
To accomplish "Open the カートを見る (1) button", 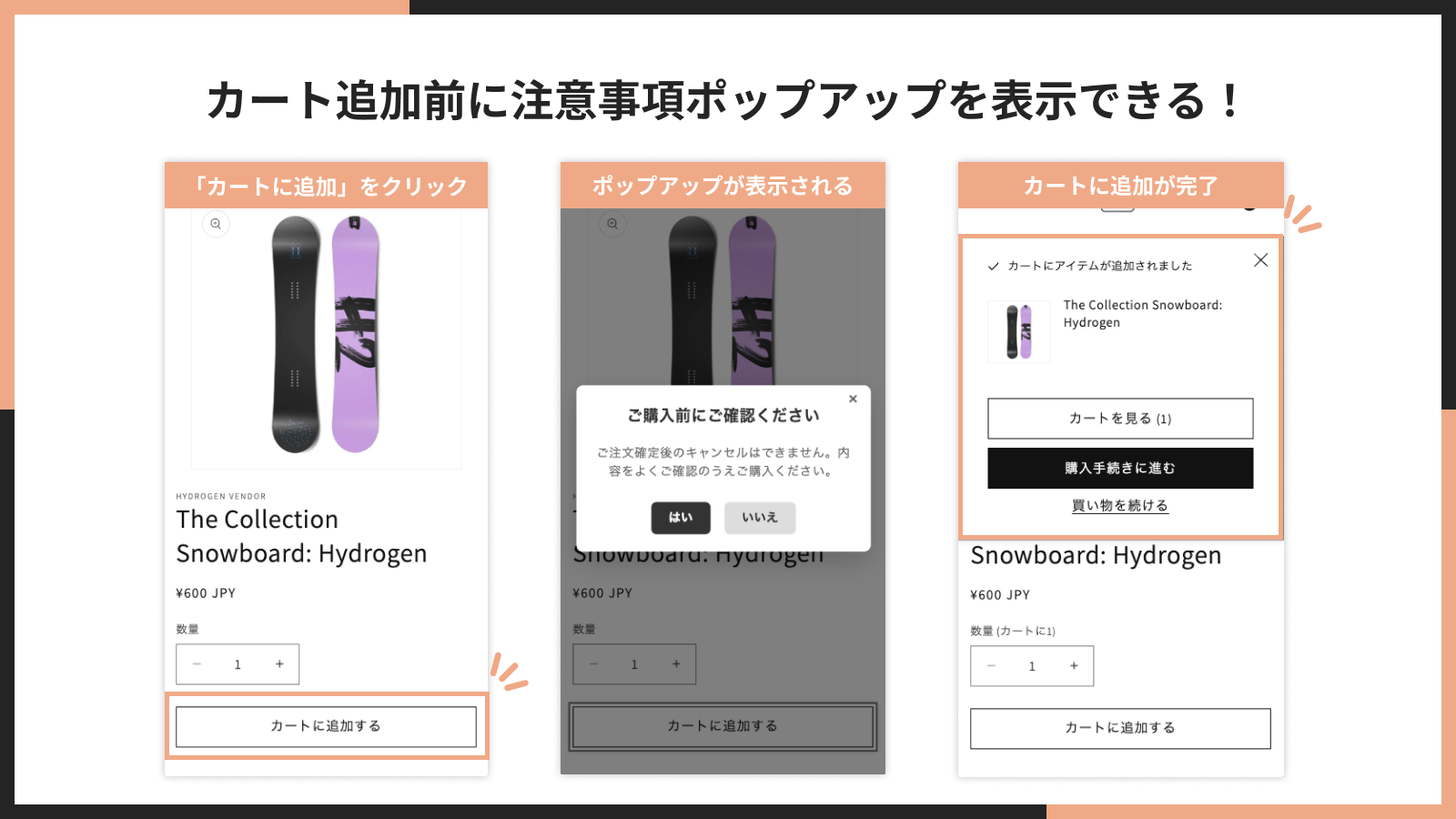I will click(1120, 419).
